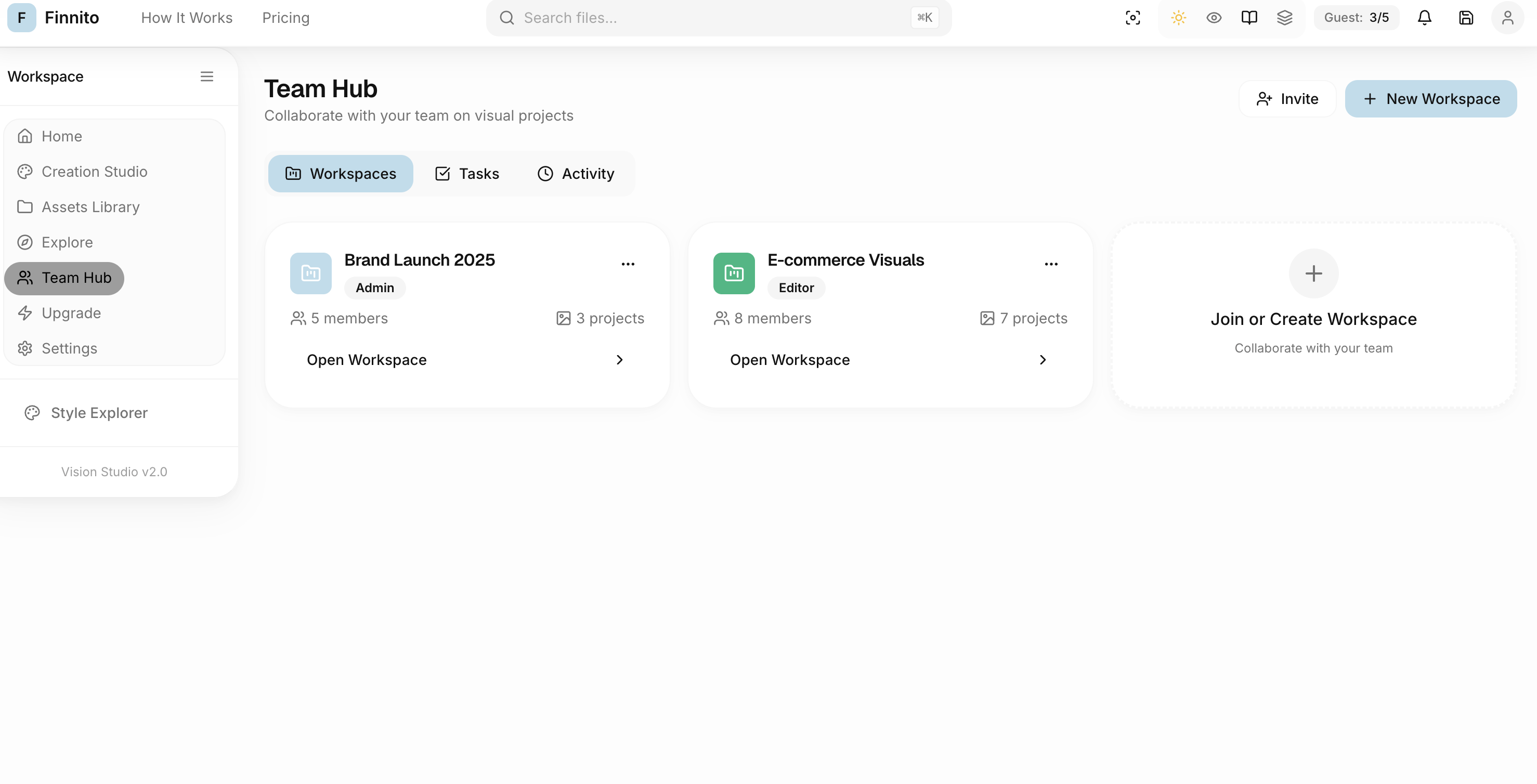Toggle the eye preview icon
This screenshot has width=1537, height=784.
[1214, 17]
